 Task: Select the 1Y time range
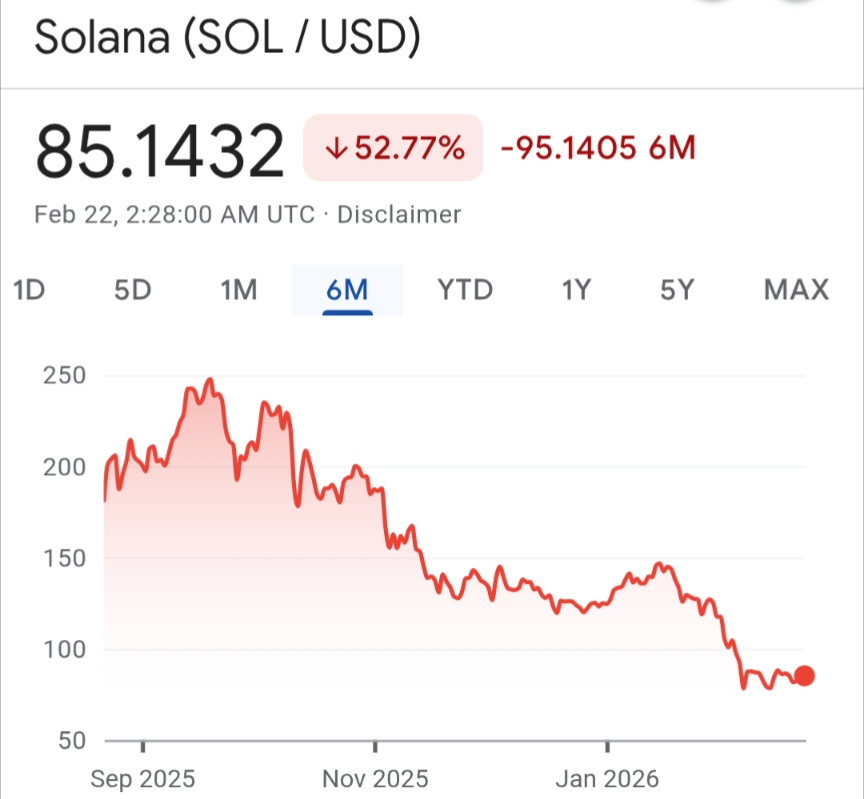(x=576, y=290)
